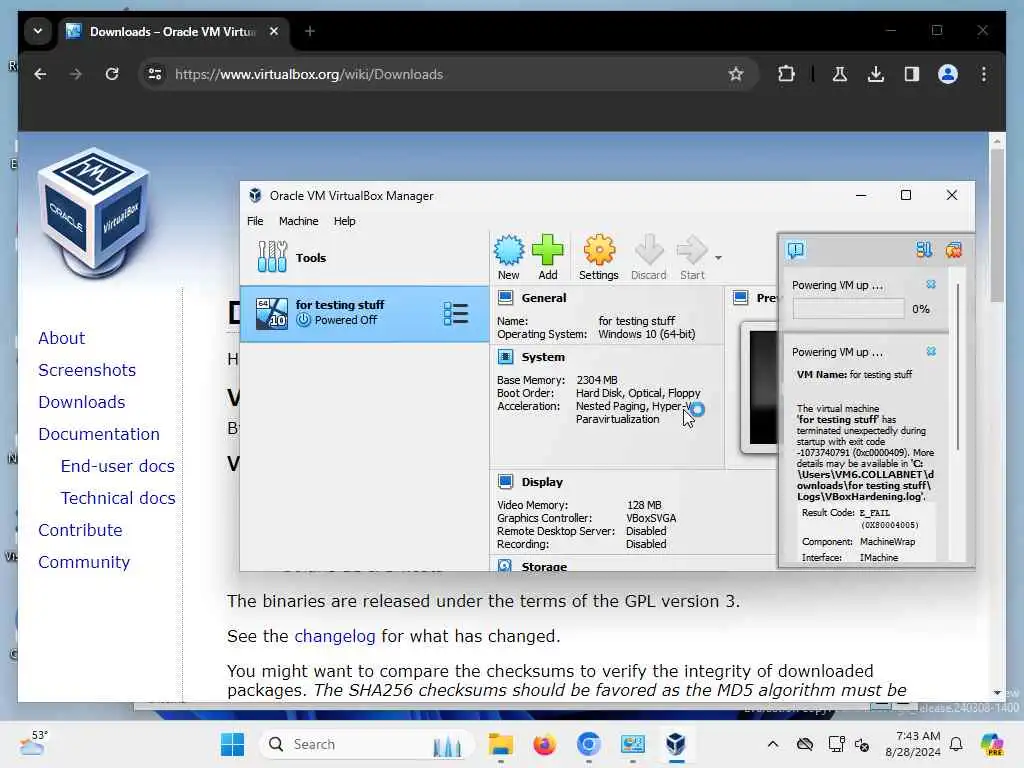This screenshot has width=1024, height=768.
Task: Click the taskbar Search box
Action: point(367,744)
